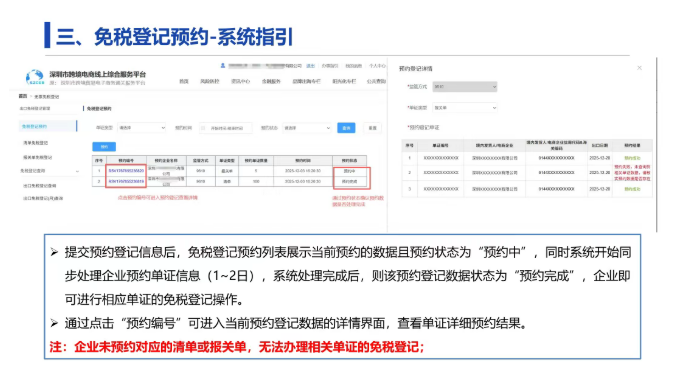Open the 单证类型 filter dropdown

[x=142, y=128]
